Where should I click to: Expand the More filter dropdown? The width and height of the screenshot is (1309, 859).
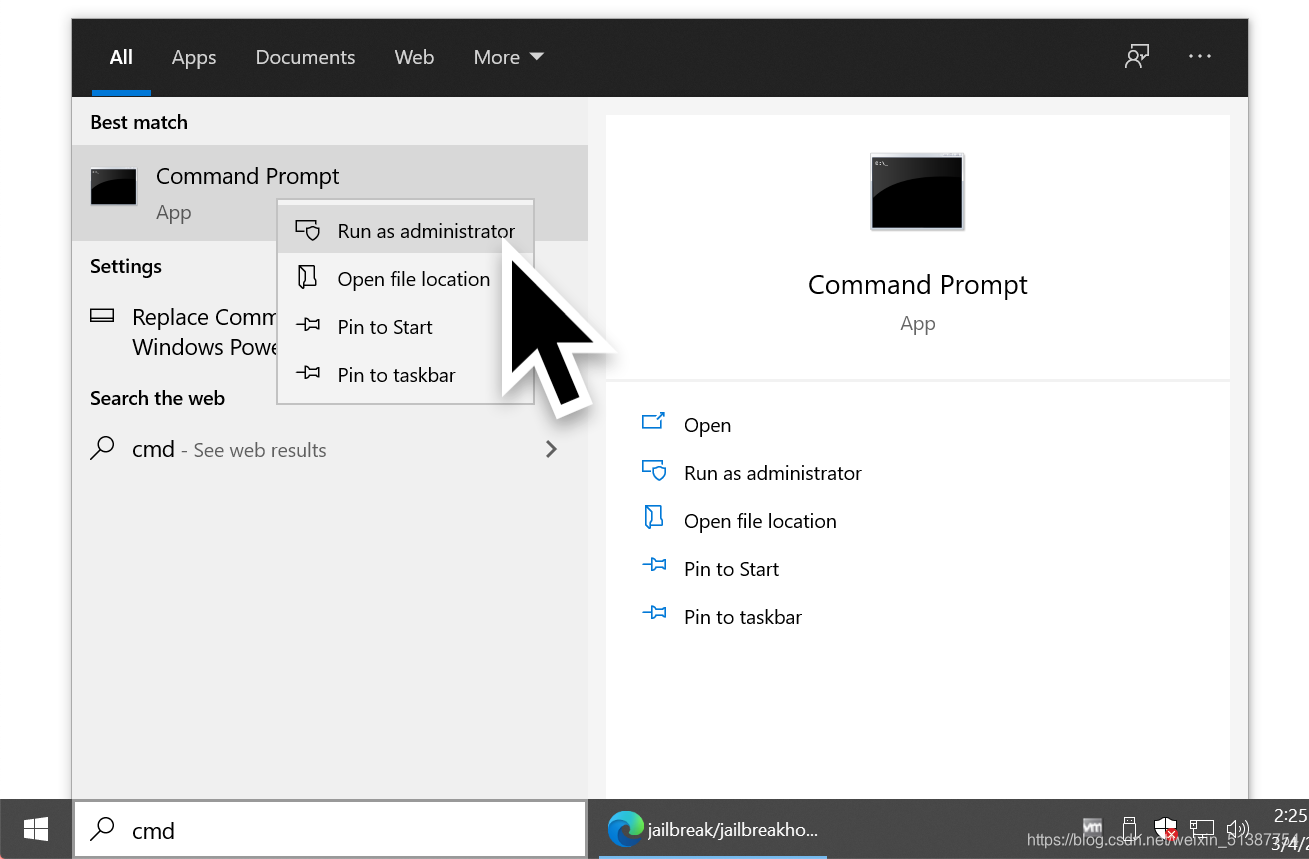coord(508,57)
